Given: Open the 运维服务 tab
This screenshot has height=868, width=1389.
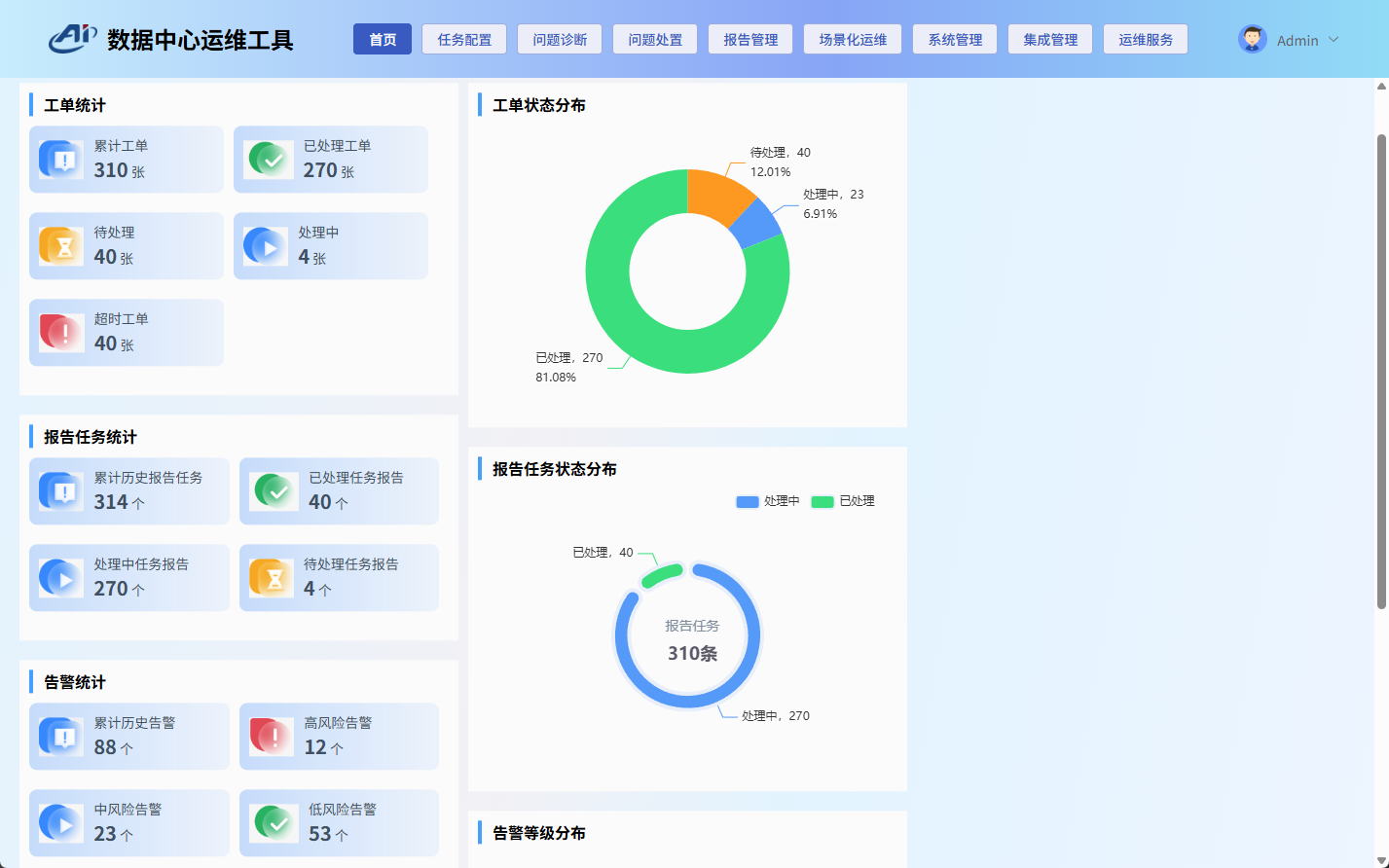Looking at the screenshot, I should [1146, 39].
